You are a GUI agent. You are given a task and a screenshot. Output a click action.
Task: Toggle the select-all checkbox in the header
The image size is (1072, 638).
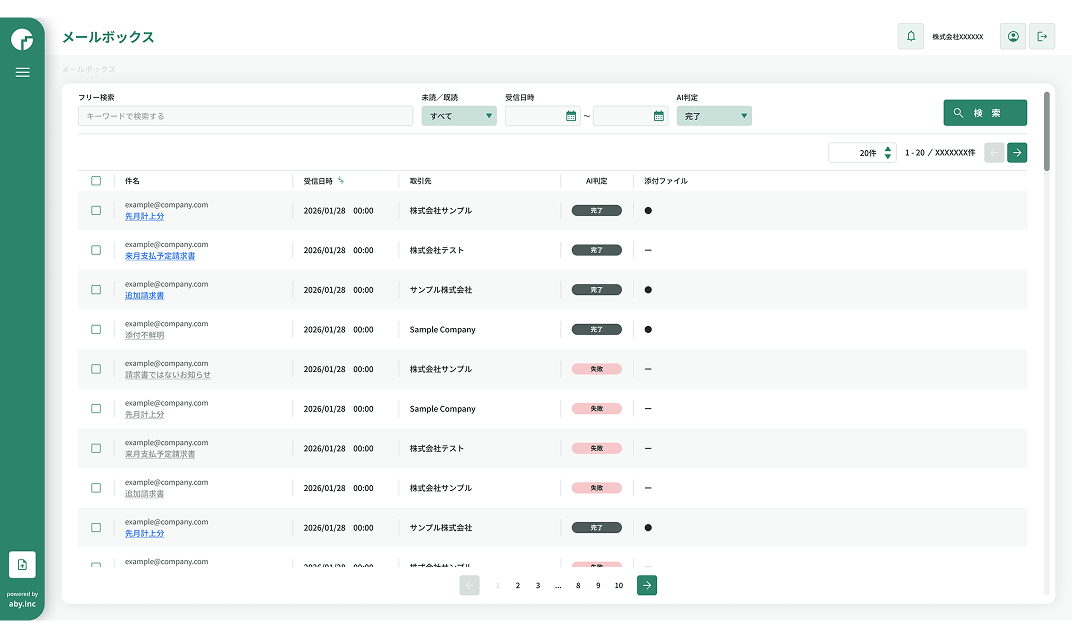point(96,181)
